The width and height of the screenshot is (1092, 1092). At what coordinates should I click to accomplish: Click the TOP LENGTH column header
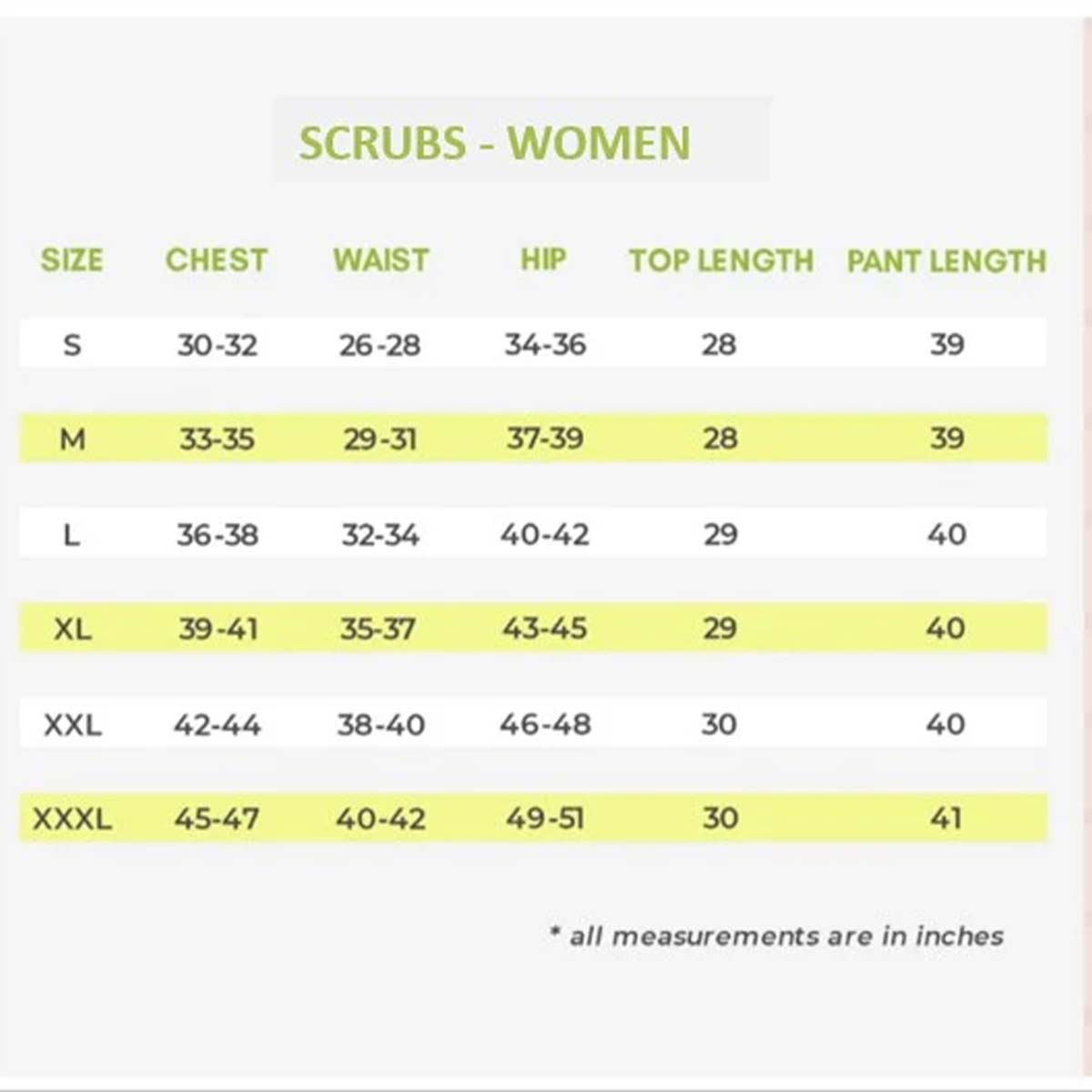(721, 261)
